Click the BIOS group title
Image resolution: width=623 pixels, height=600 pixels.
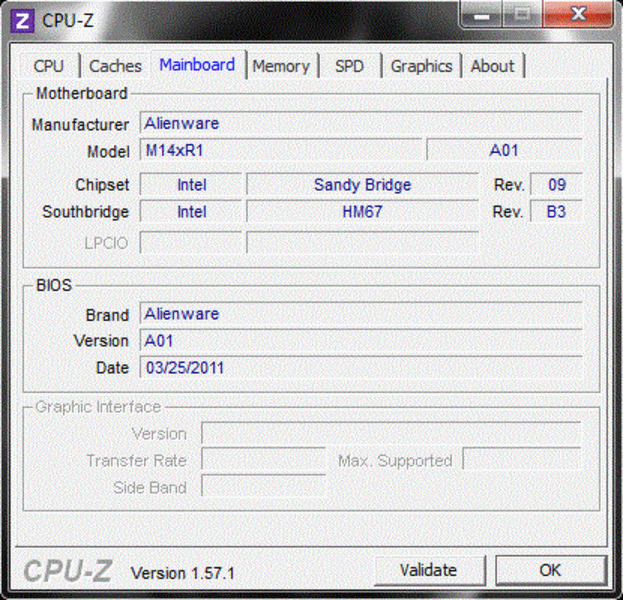[x=54, y=285]
